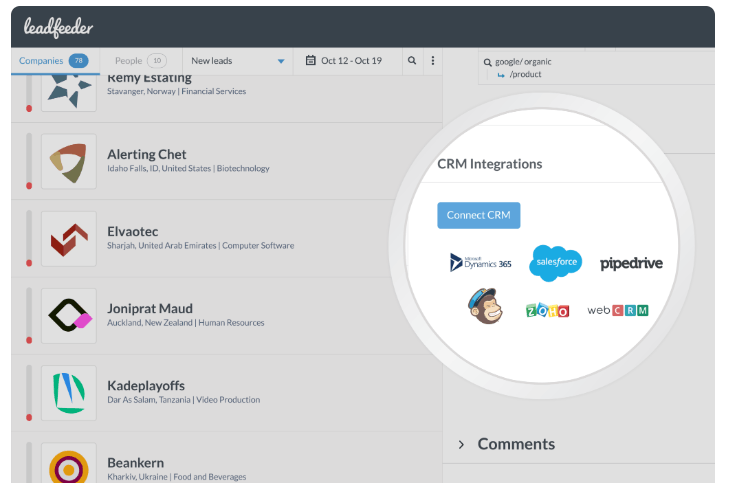Click the calendar icon beside the date range

tap(311, 60)
